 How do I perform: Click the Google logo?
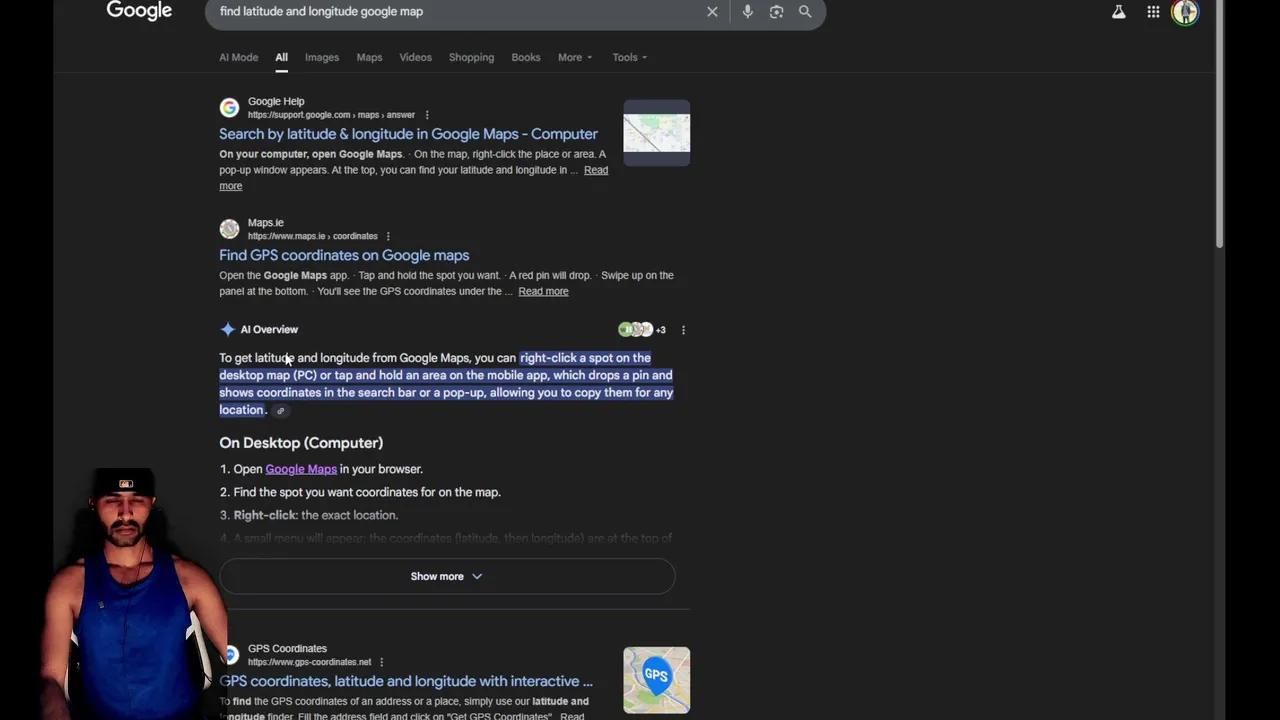tap(139, 11)
